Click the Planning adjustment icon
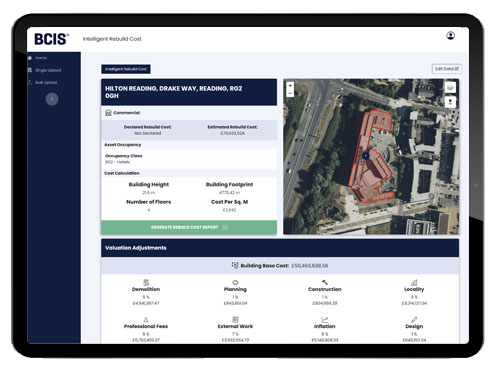Screen dimensions: 500x380 (x=235, y=282)
